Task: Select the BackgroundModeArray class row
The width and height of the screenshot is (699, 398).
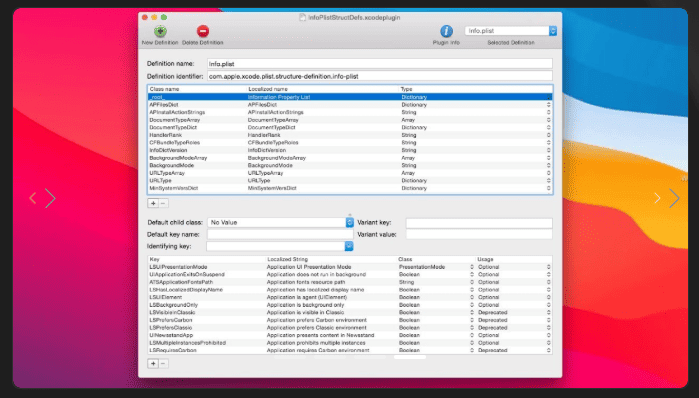Action: (x=350, y=158)
